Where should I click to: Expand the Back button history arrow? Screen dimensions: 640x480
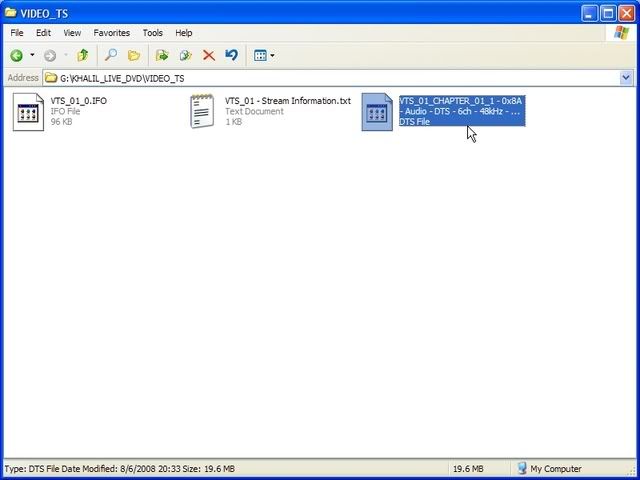click(x=32, y=56)
